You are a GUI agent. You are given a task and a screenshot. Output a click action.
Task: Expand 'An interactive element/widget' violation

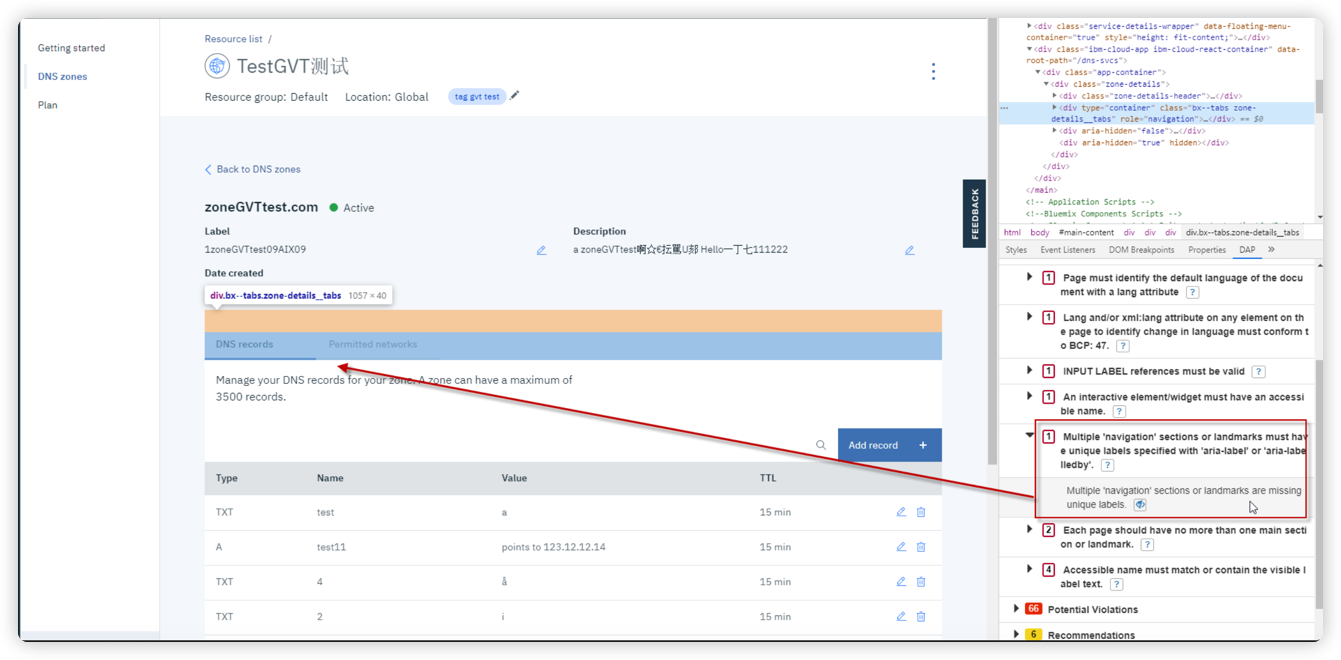[1029, 397]
